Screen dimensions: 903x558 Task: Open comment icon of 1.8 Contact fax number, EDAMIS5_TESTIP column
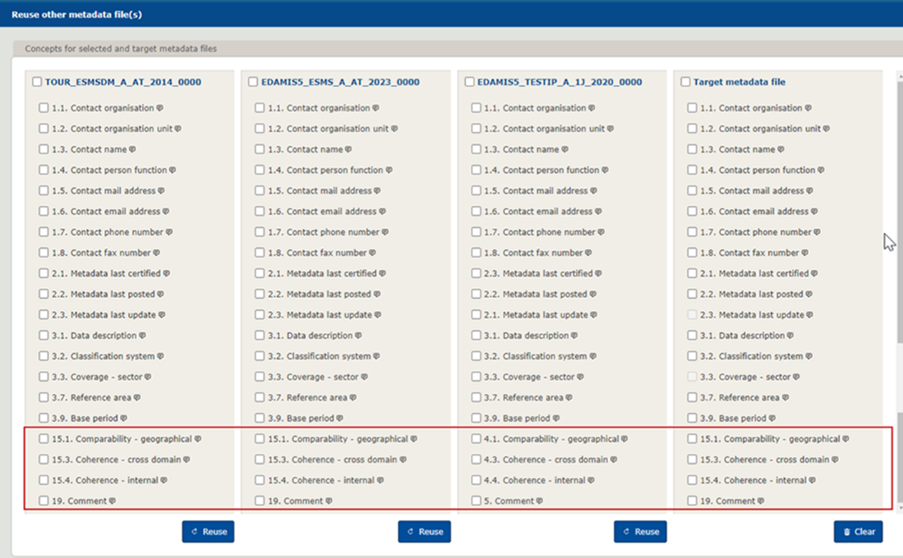(589, 253)
